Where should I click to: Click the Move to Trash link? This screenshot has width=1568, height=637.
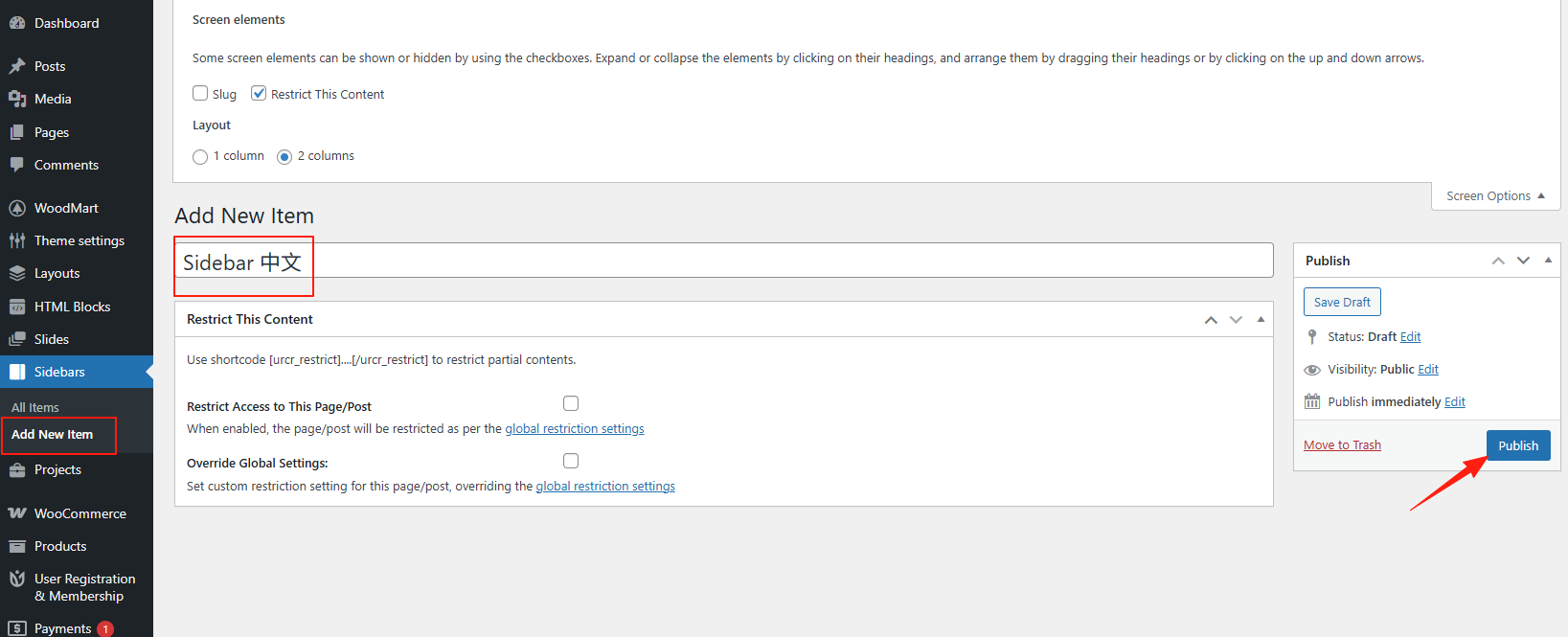(x=1342, y=445)
